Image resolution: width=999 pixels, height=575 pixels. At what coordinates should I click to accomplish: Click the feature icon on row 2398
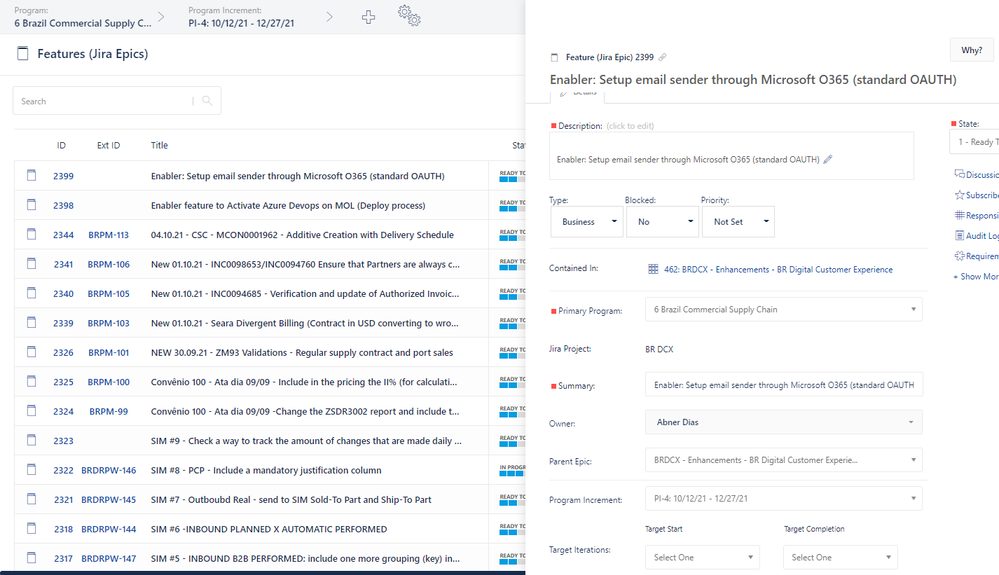pyautogui.click(x=31, y=204)
